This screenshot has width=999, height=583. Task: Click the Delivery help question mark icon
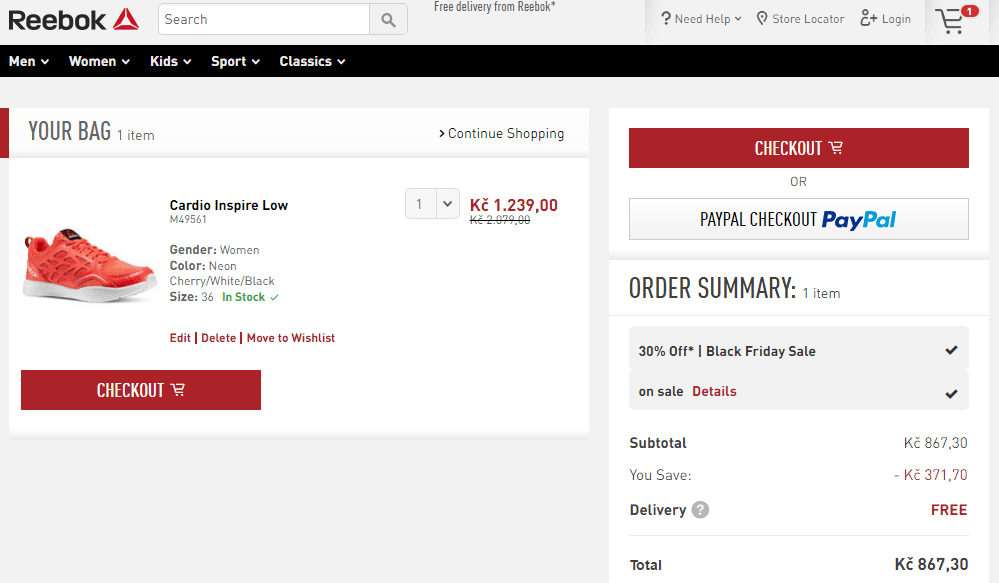coord(700,510)
